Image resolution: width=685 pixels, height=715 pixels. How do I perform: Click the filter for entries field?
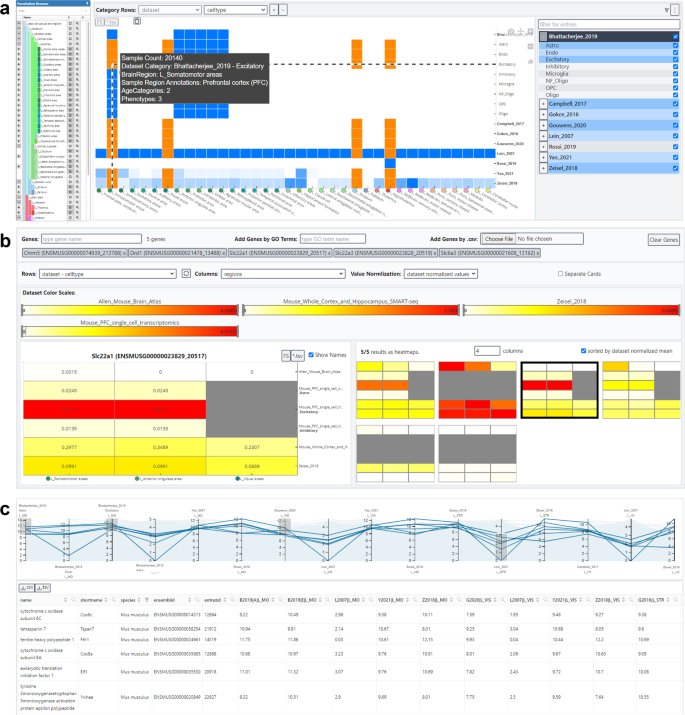click(609, 24)
